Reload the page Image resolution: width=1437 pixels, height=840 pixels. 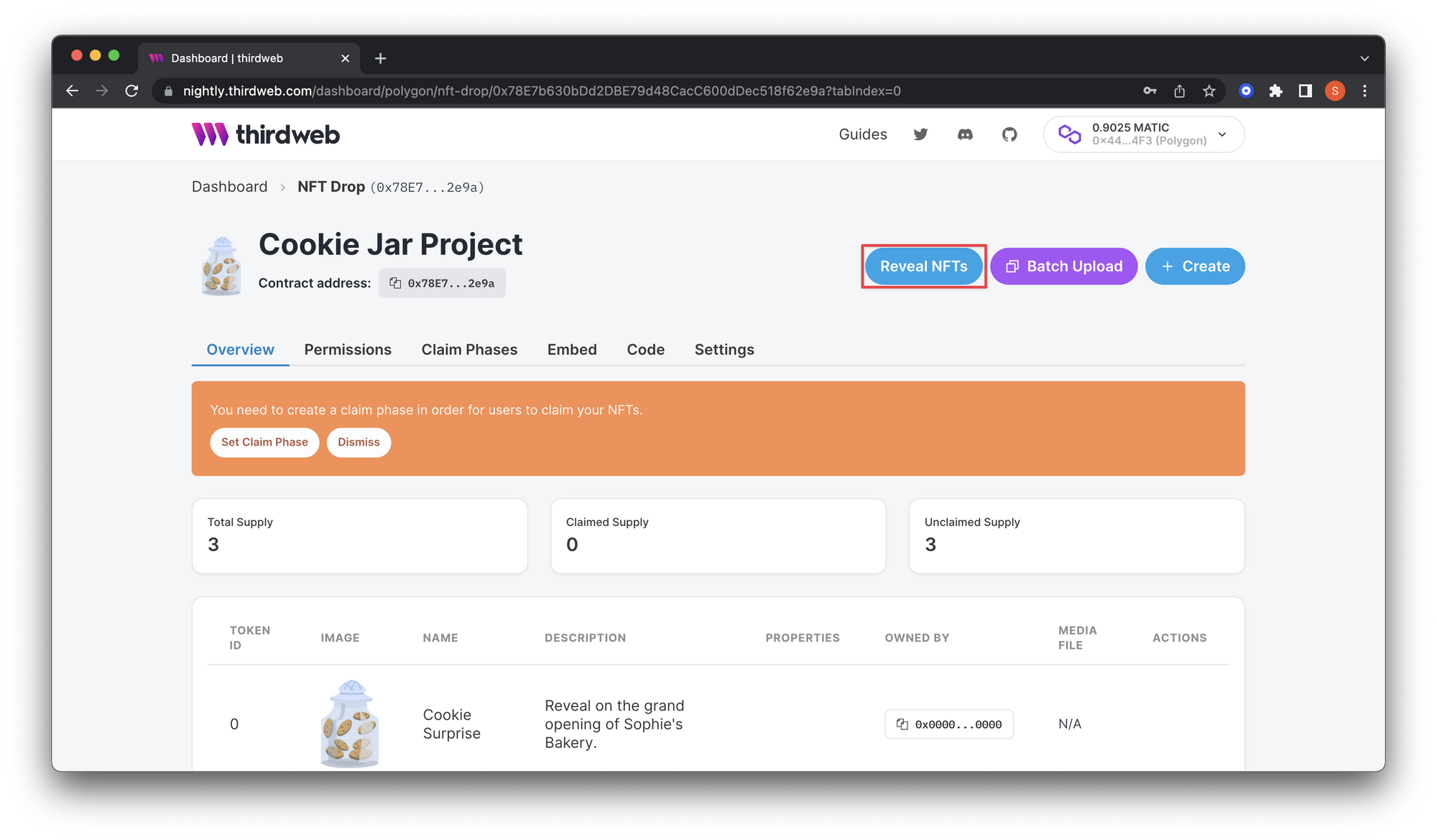(131, 91)
